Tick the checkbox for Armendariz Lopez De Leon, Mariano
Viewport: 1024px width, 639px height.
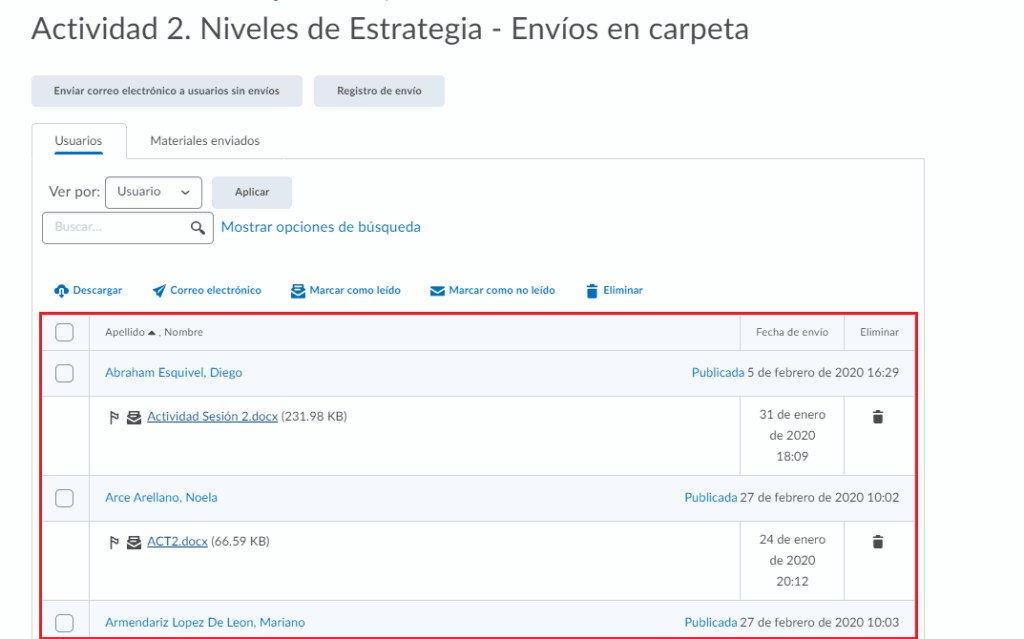[x=64, y=623]
